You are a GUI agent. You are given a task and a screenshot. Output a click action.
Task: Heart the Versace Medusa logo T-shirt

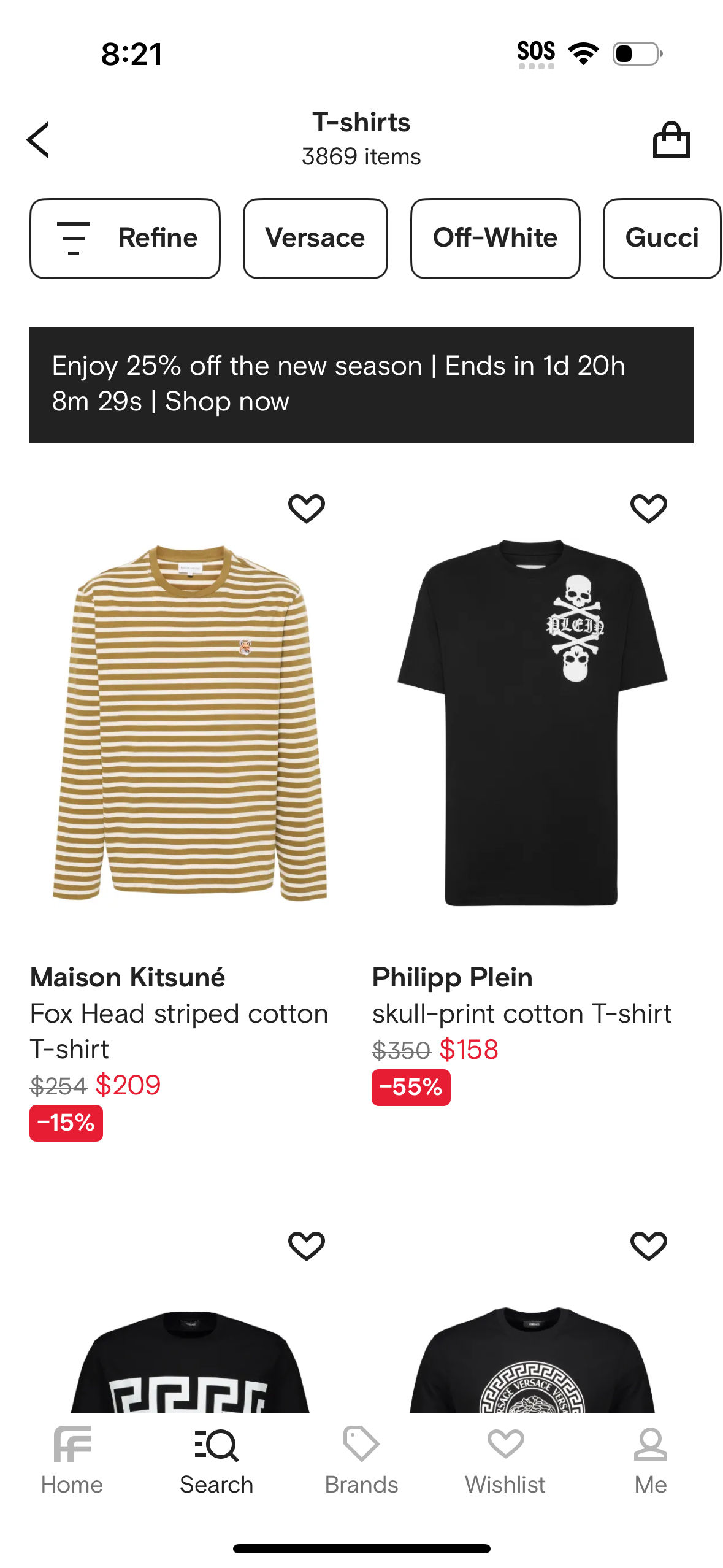coord(648,1246)
